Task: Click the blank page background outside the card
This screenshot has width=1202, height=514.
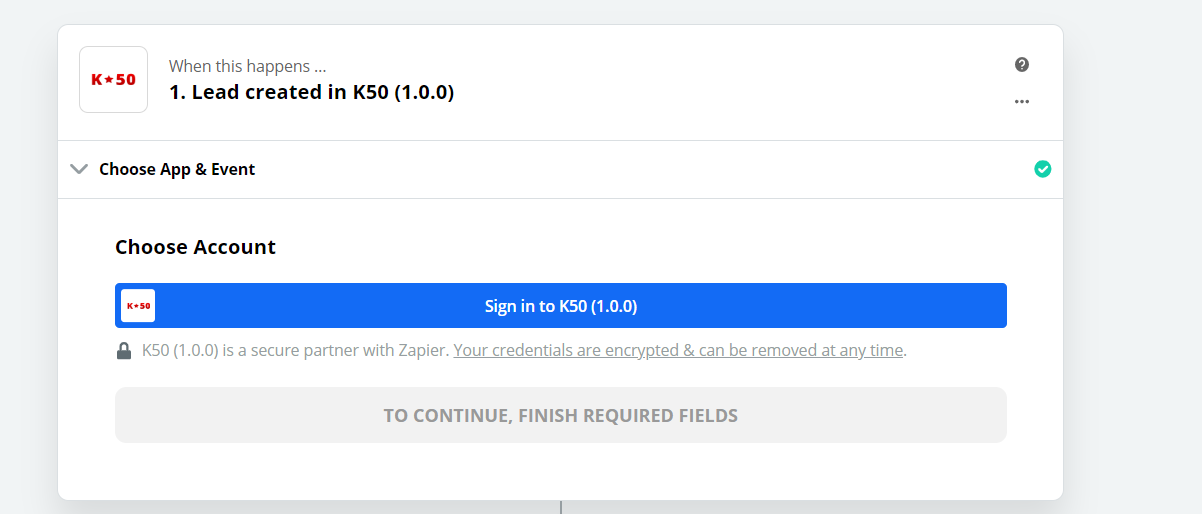Action: 1132,250
